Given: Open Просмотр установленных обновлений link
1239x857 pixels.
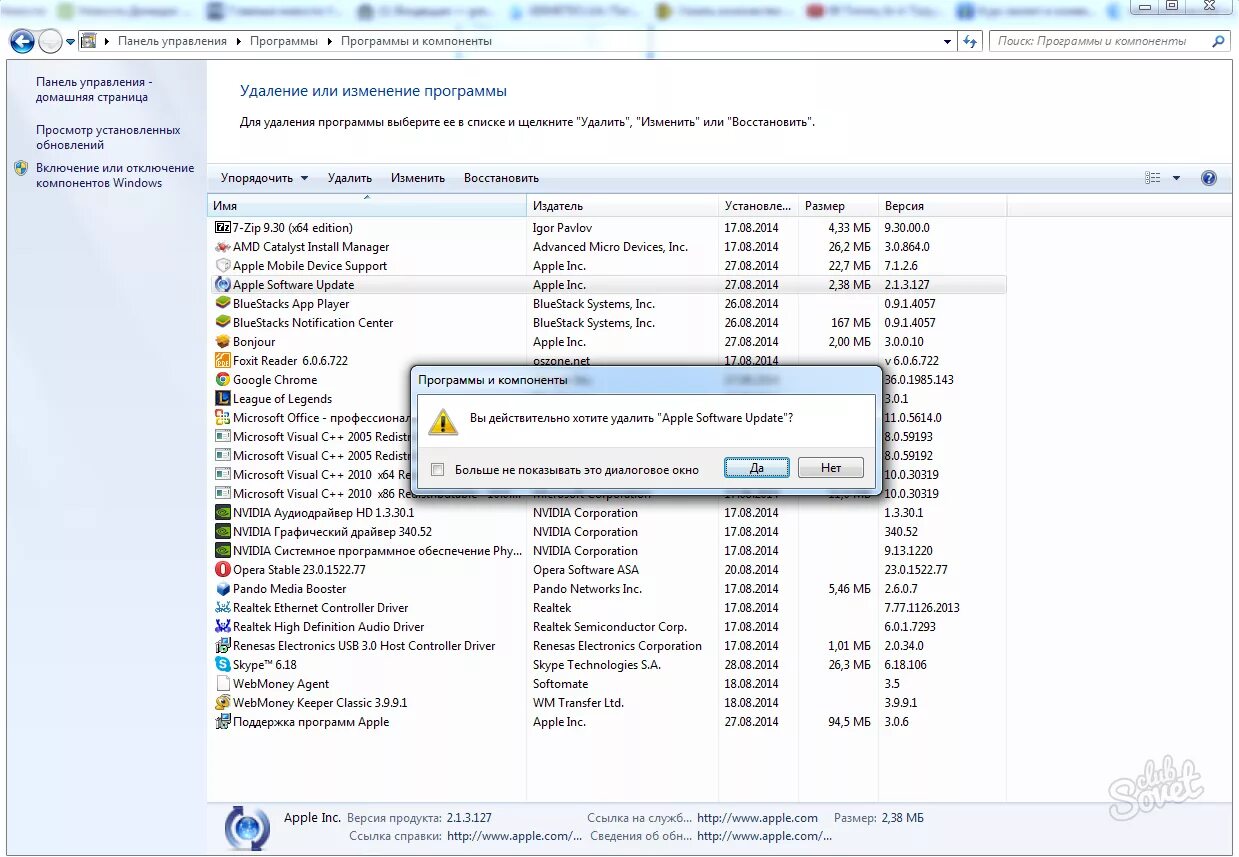Looking at the screenshot, I should [x=108, y=138].
